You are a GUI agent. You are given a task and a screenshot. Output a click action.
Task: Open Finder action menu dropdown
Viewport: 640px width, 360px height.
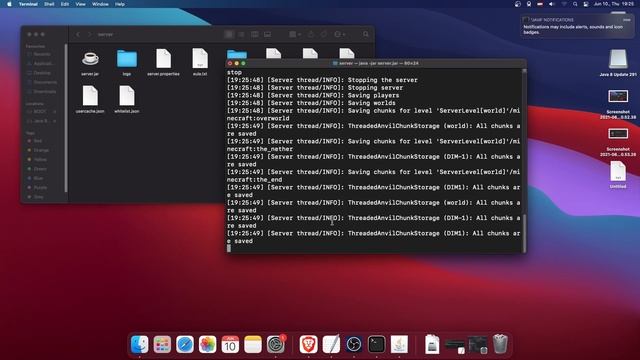340,34
